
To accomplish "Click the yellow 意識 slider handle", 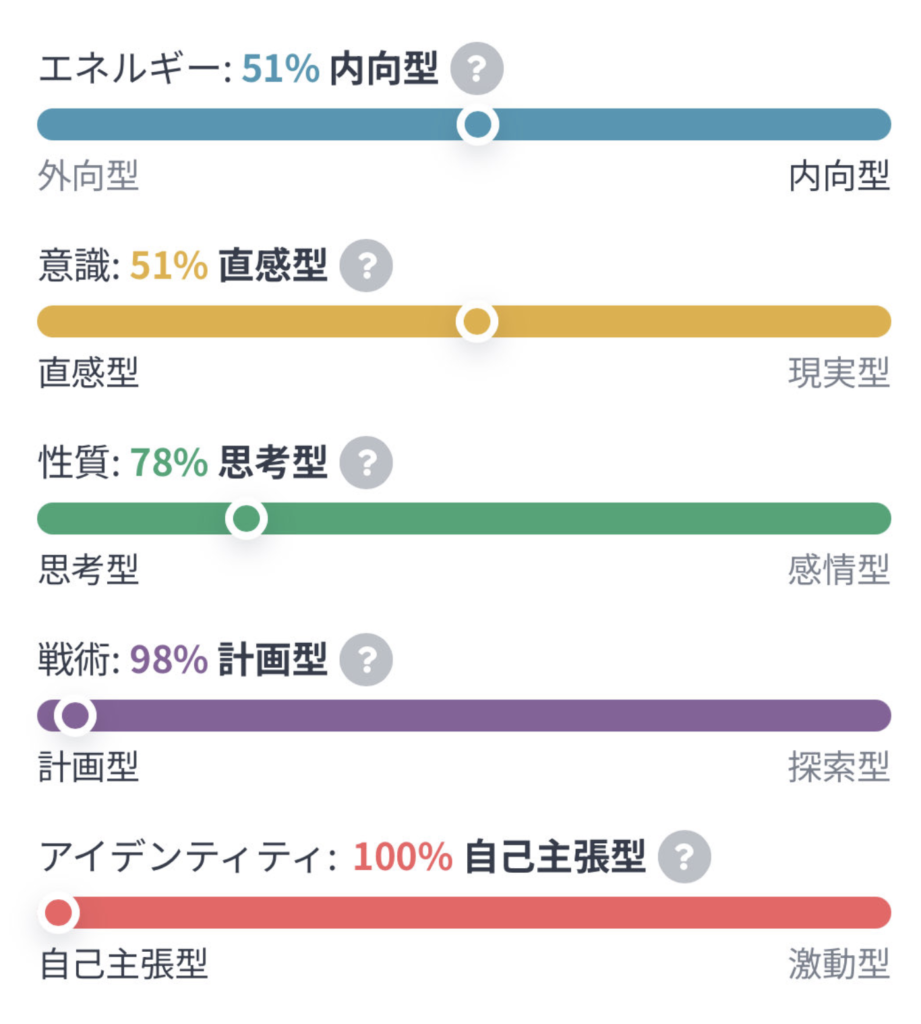I will (478, 322).
